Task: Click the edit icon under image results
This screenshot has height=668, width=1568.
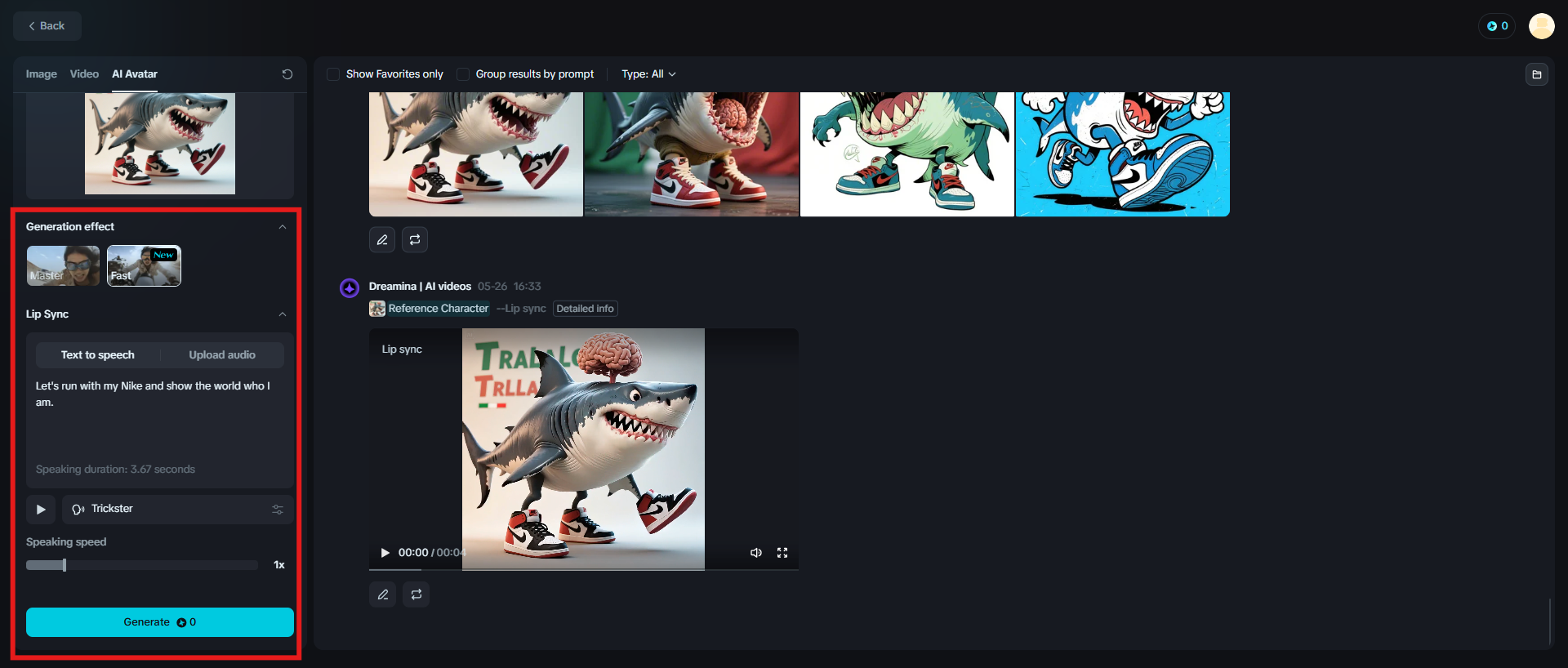Action: coord(382,240)
